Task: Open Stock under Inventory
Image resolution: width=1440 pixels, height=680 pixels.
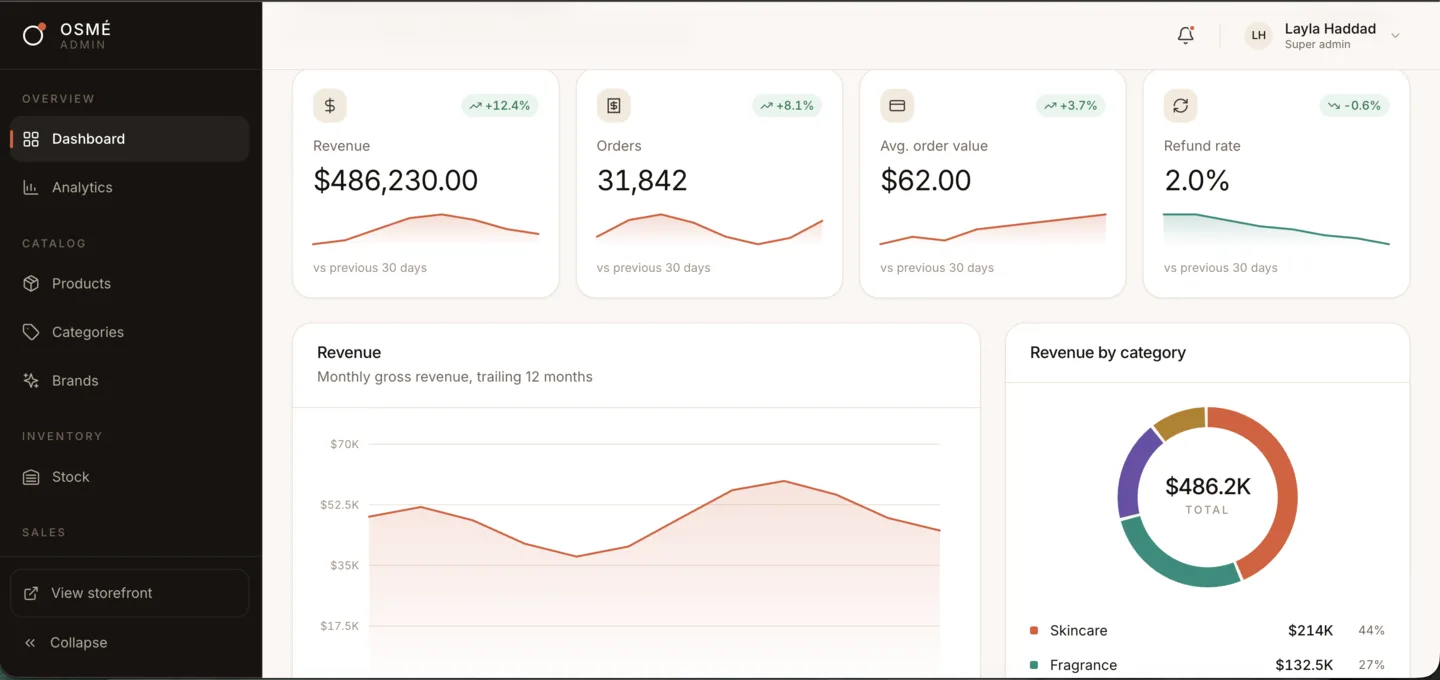Action: pyautogui.click(x=130, y=477)
